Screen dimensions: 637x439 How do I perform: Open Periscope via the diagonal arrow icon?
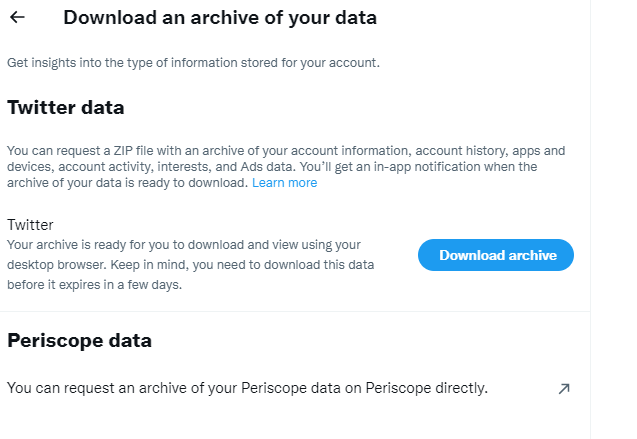tap(563, 388)
